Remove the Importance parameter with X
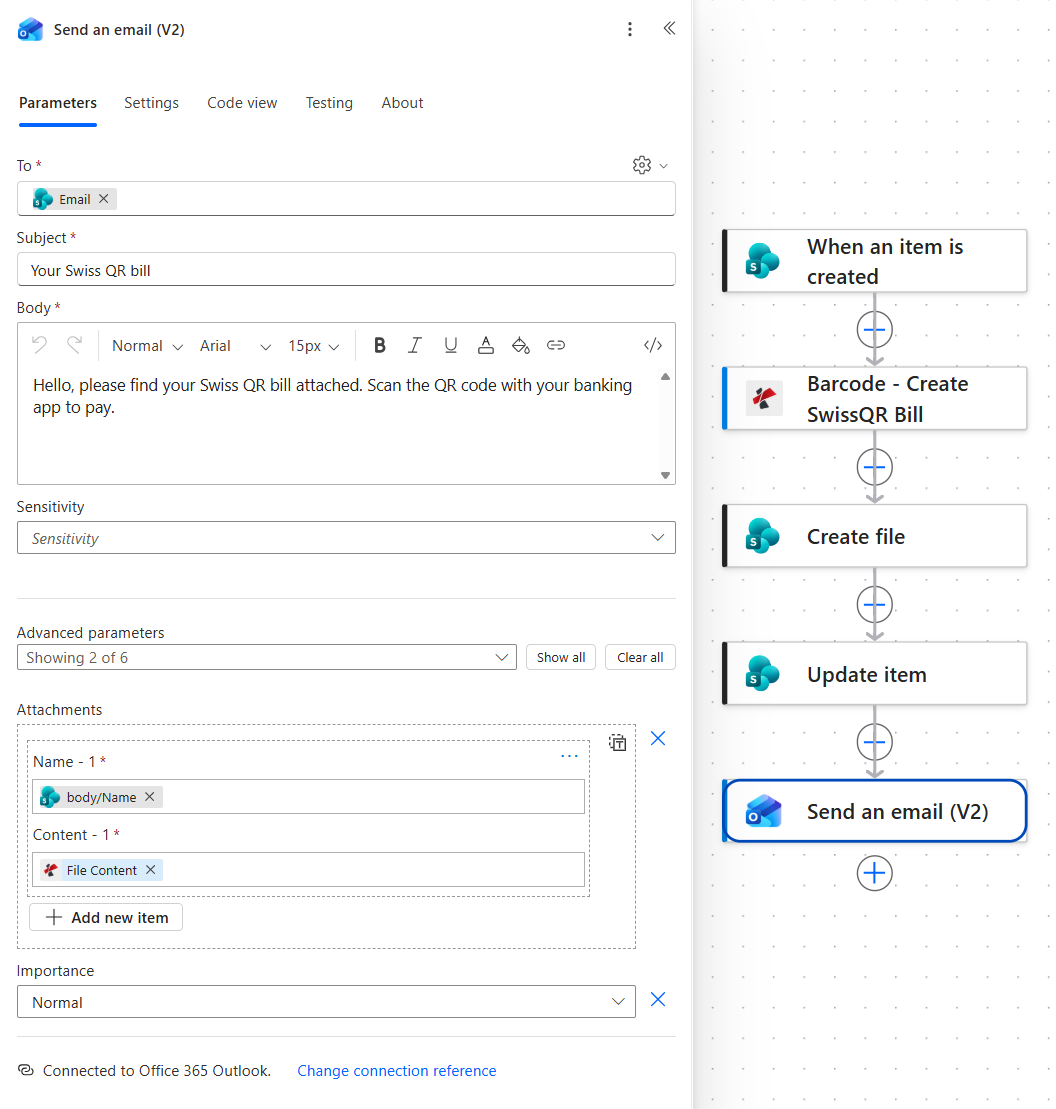The width and height of the screenshot is (1056, 1109). tap(658, 999)
